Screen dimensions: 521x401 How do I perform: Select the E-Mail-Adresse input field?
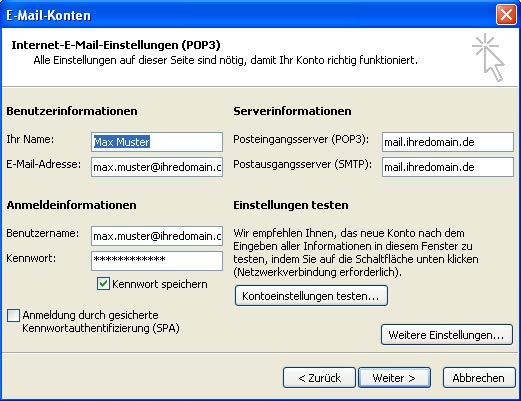click(x=157, y=167)
